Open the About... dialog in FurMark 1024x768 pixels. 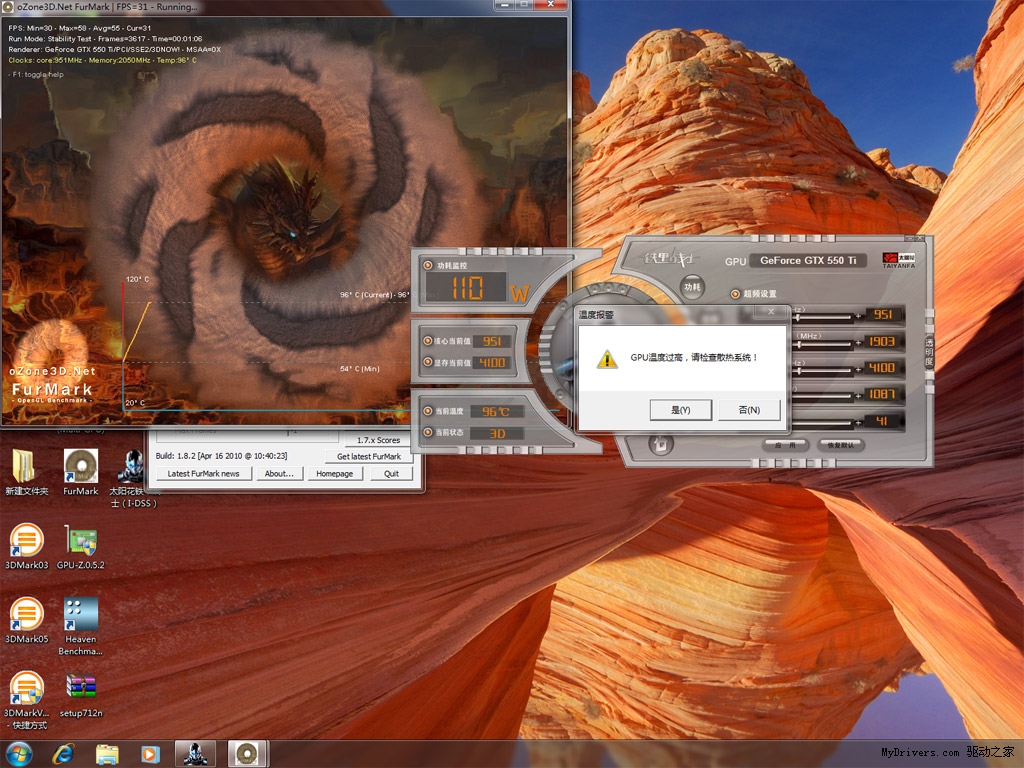280,473
